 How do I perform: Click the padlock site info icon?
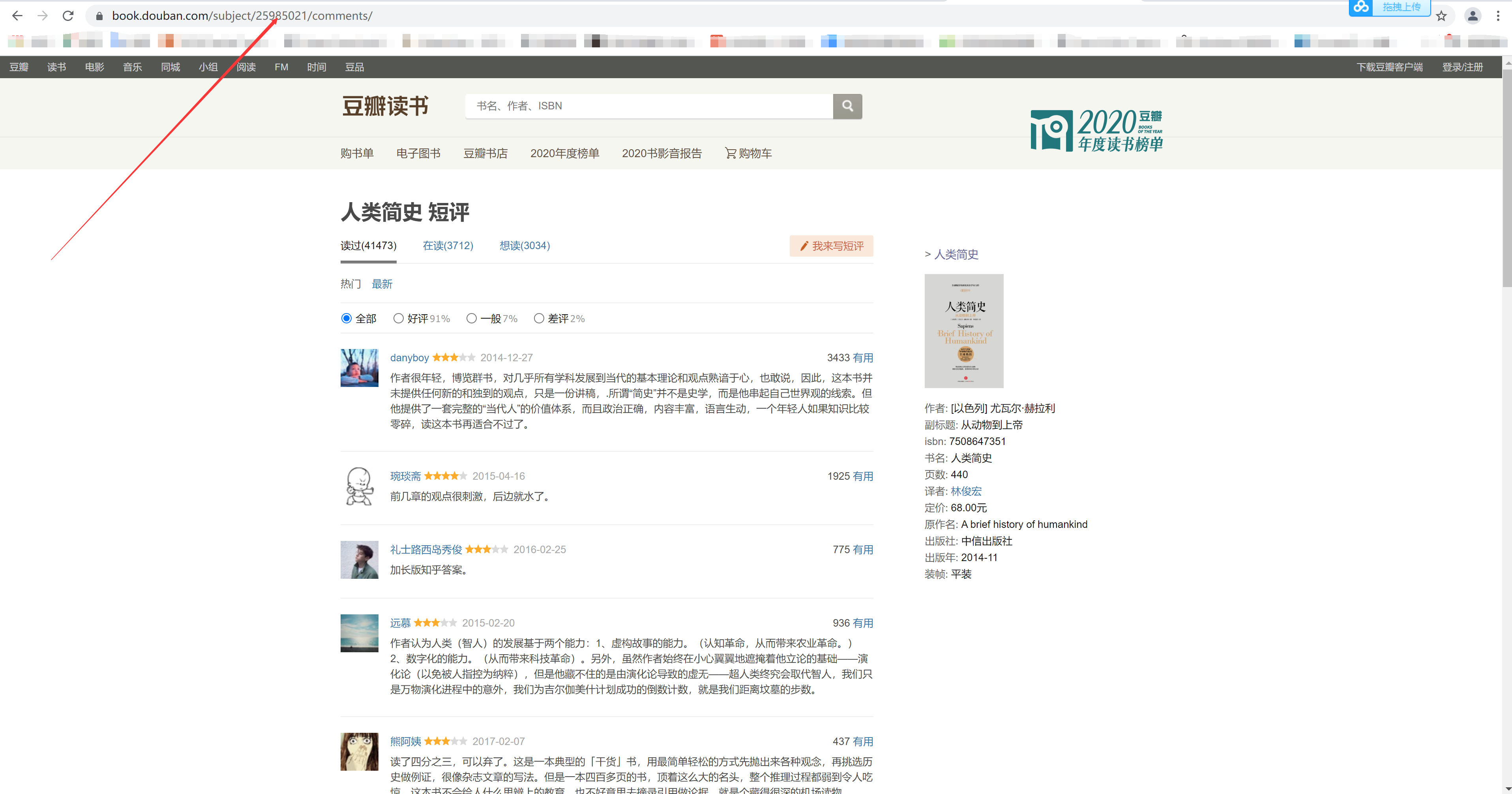point(99,16)
